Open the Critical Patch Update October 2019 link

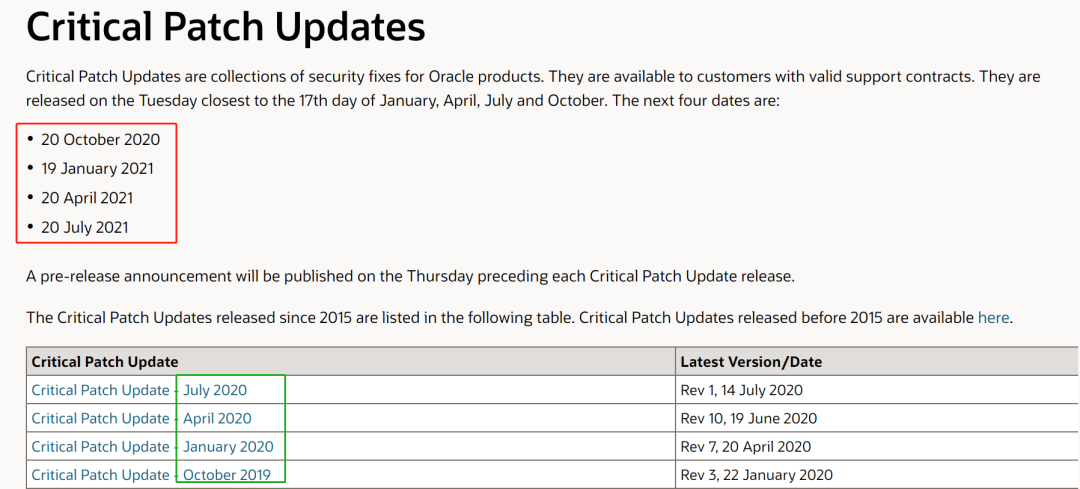click(151, 475)
